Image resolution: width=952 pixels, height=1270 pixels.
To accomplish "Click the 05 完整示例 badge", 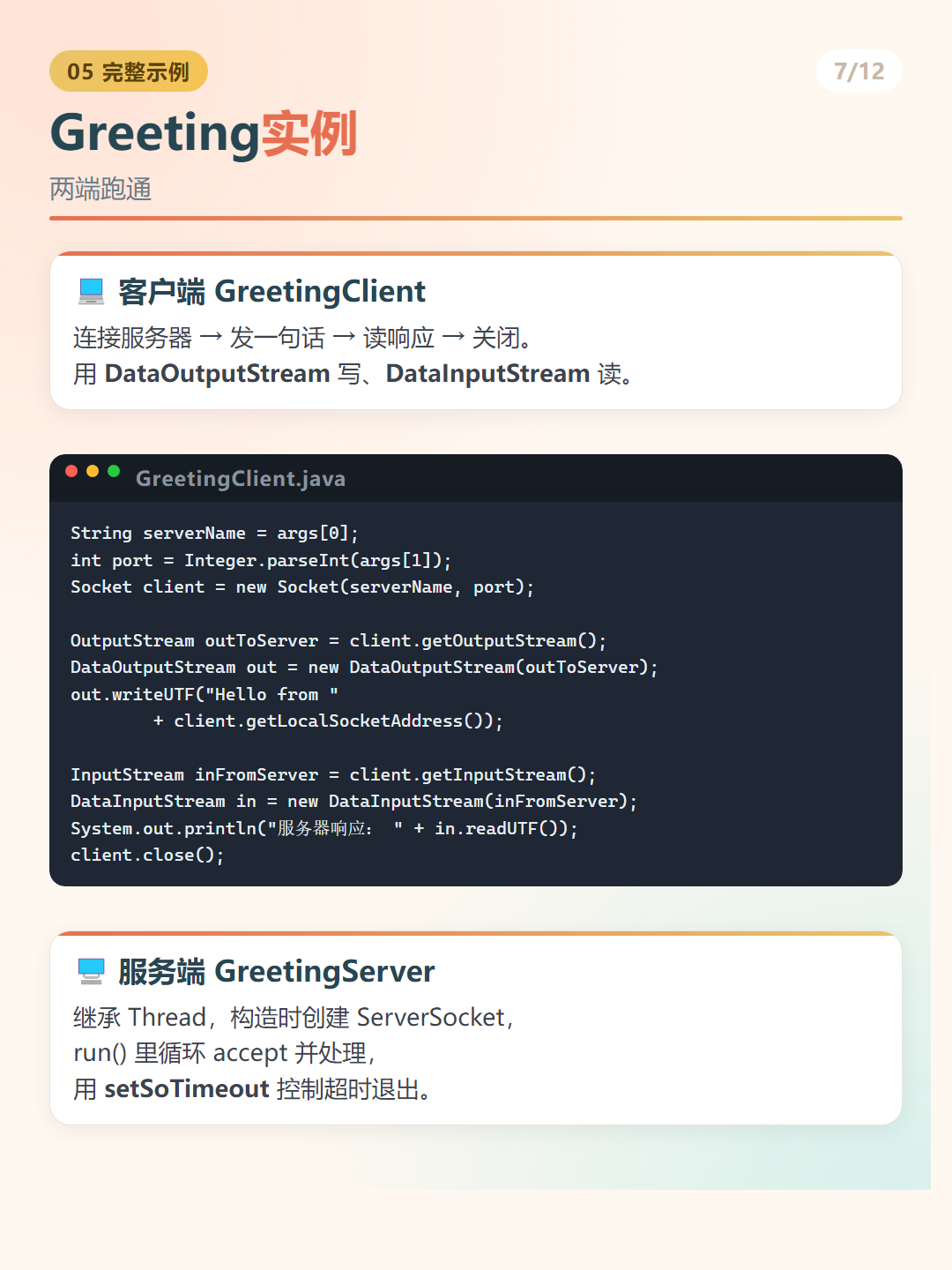I will point(129,71).
